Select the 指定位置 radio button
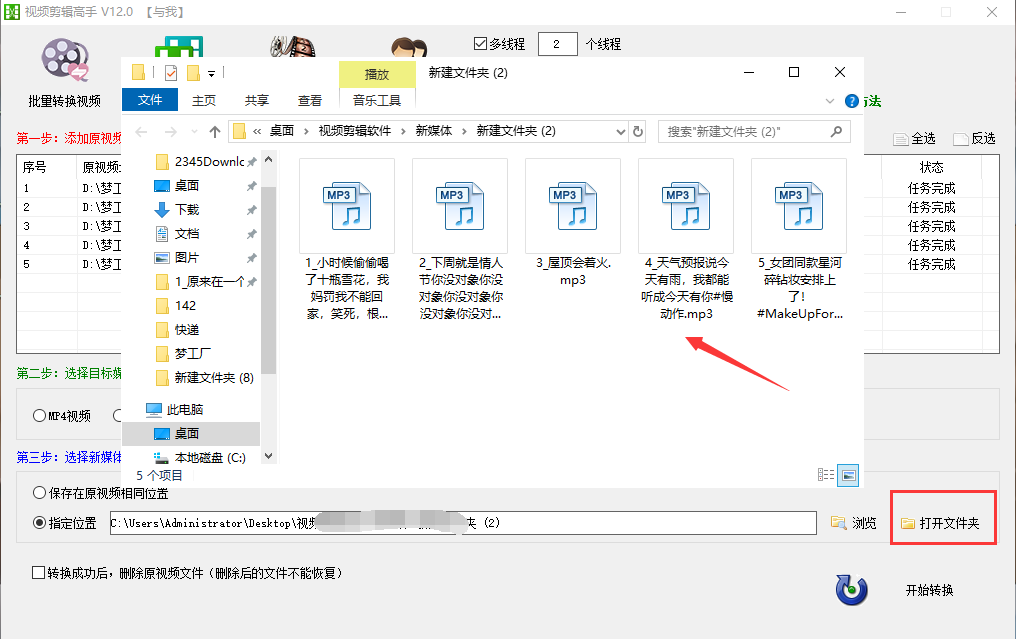The image size is (1016, 639). 40,522
